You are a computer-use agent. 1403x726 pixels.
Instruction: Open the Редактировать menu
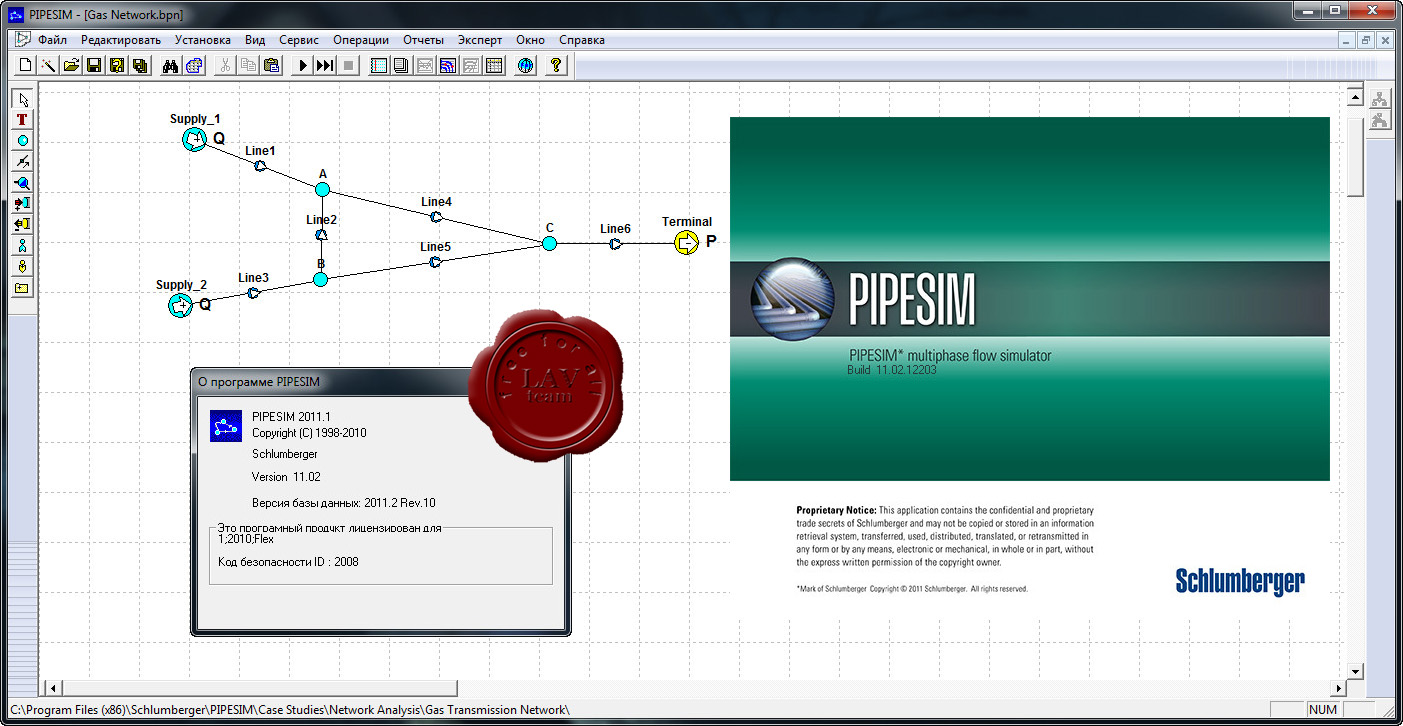click(x=121, y=40)
